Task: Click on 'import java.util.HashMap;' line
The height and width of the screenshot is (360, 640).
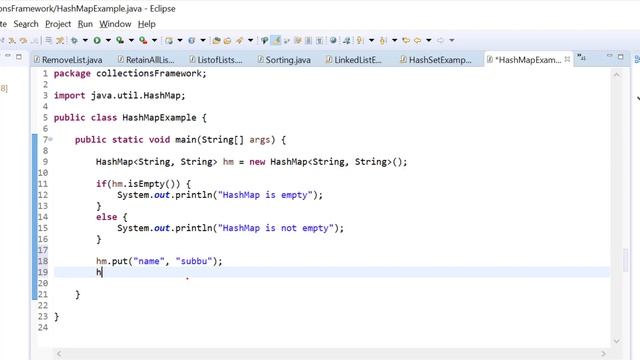Action: click(120, 96)
